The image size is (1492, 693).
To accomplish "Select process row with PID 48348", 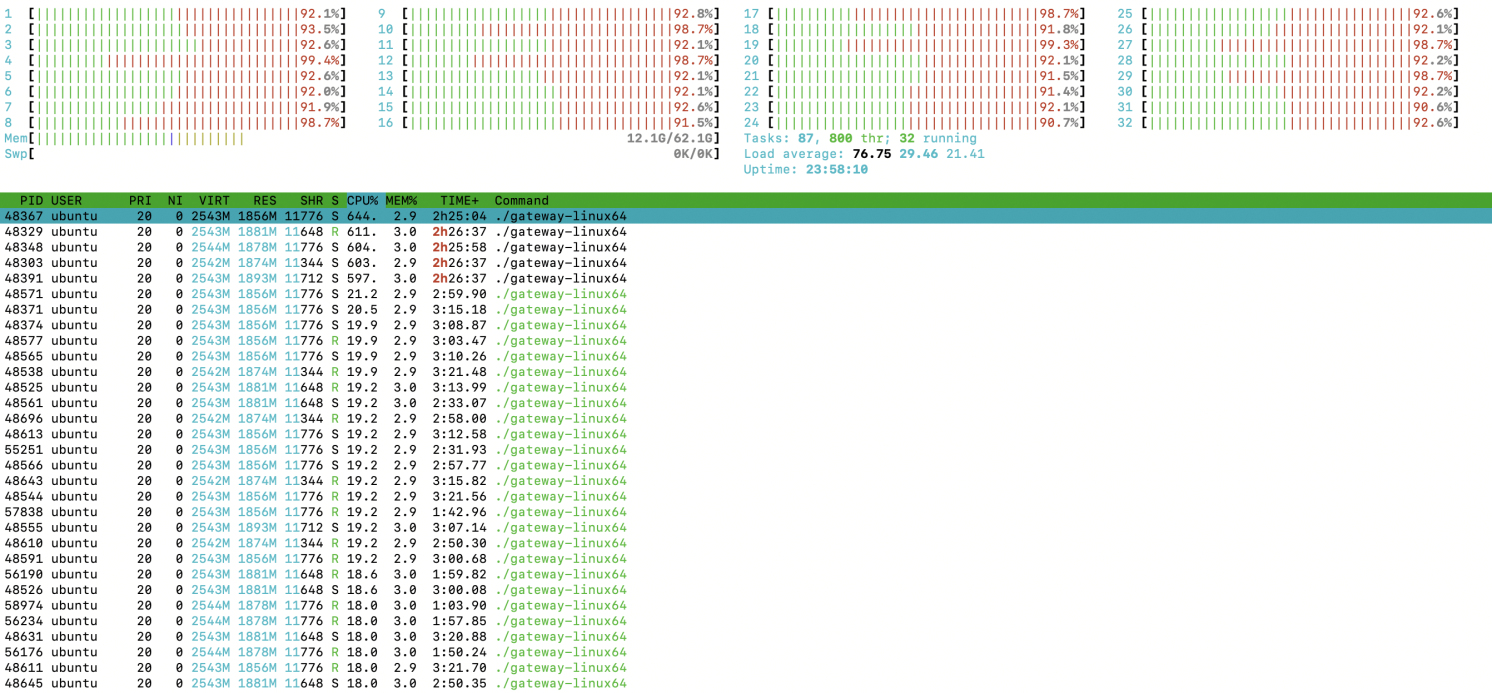I will point(746,247).
